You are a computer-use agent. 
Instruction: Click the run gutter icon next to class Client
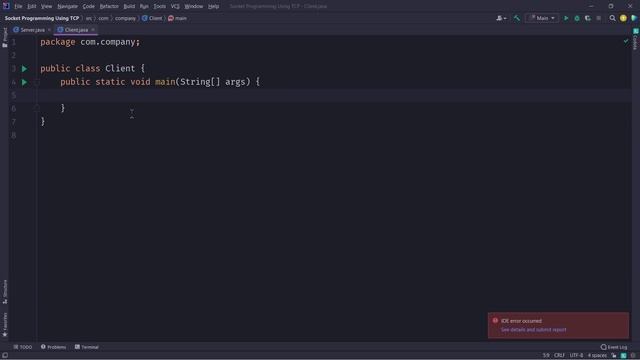point(24,69)
